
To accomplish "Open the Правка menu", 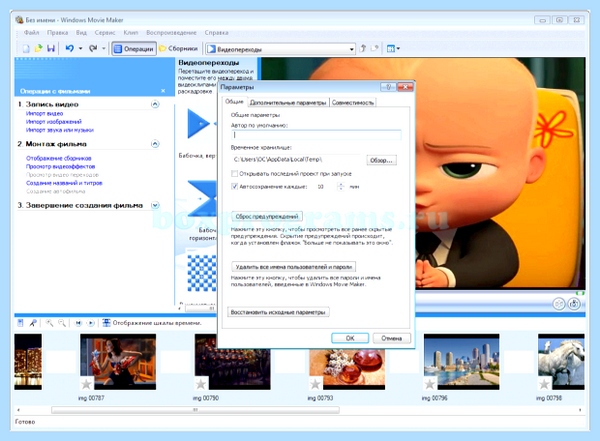I will click(57, 33).
